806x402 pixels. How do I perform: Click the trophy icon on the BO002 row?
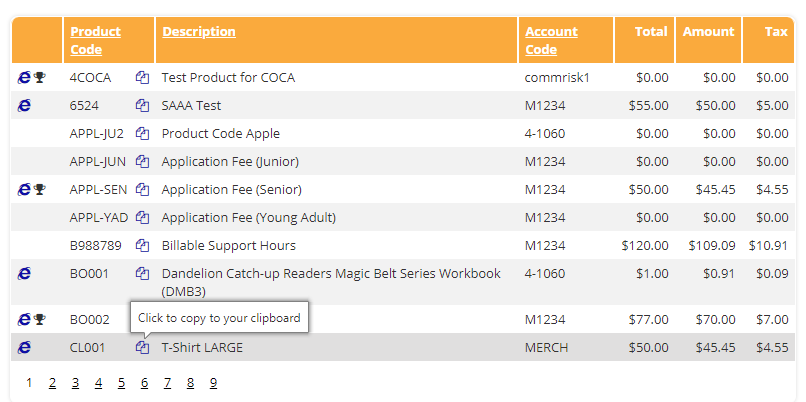tap(40, 319)
